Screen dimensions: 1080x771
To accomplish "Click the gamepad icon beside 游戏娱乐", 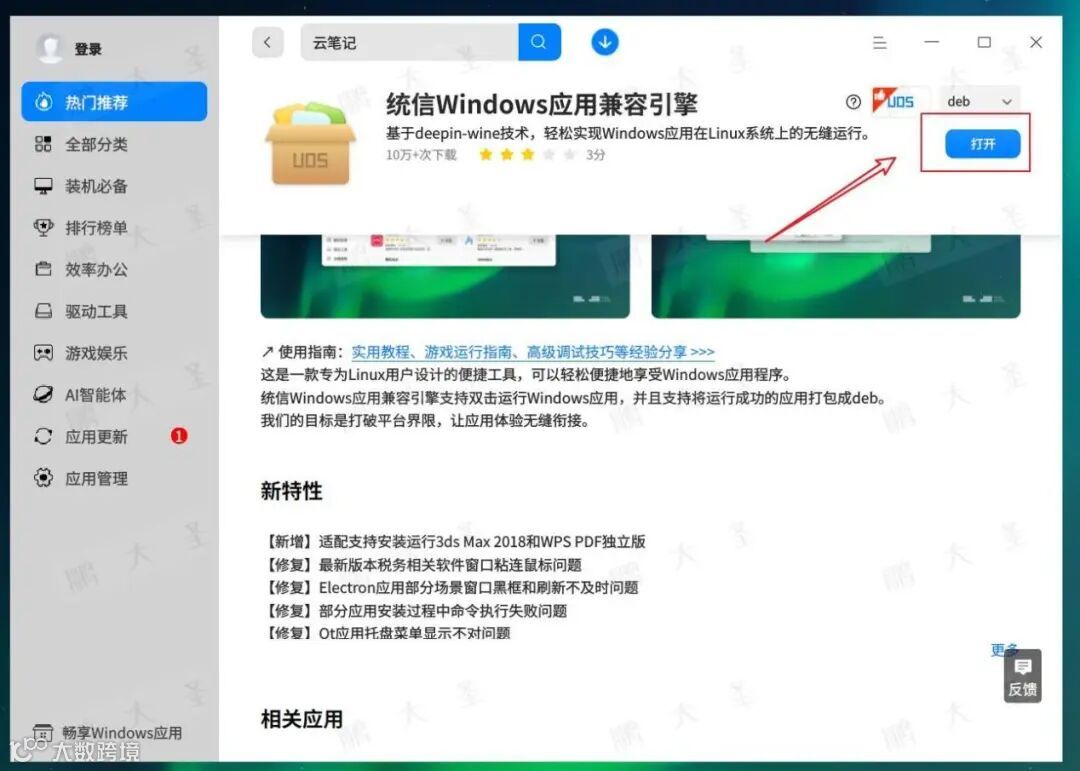I will point(43,353).
